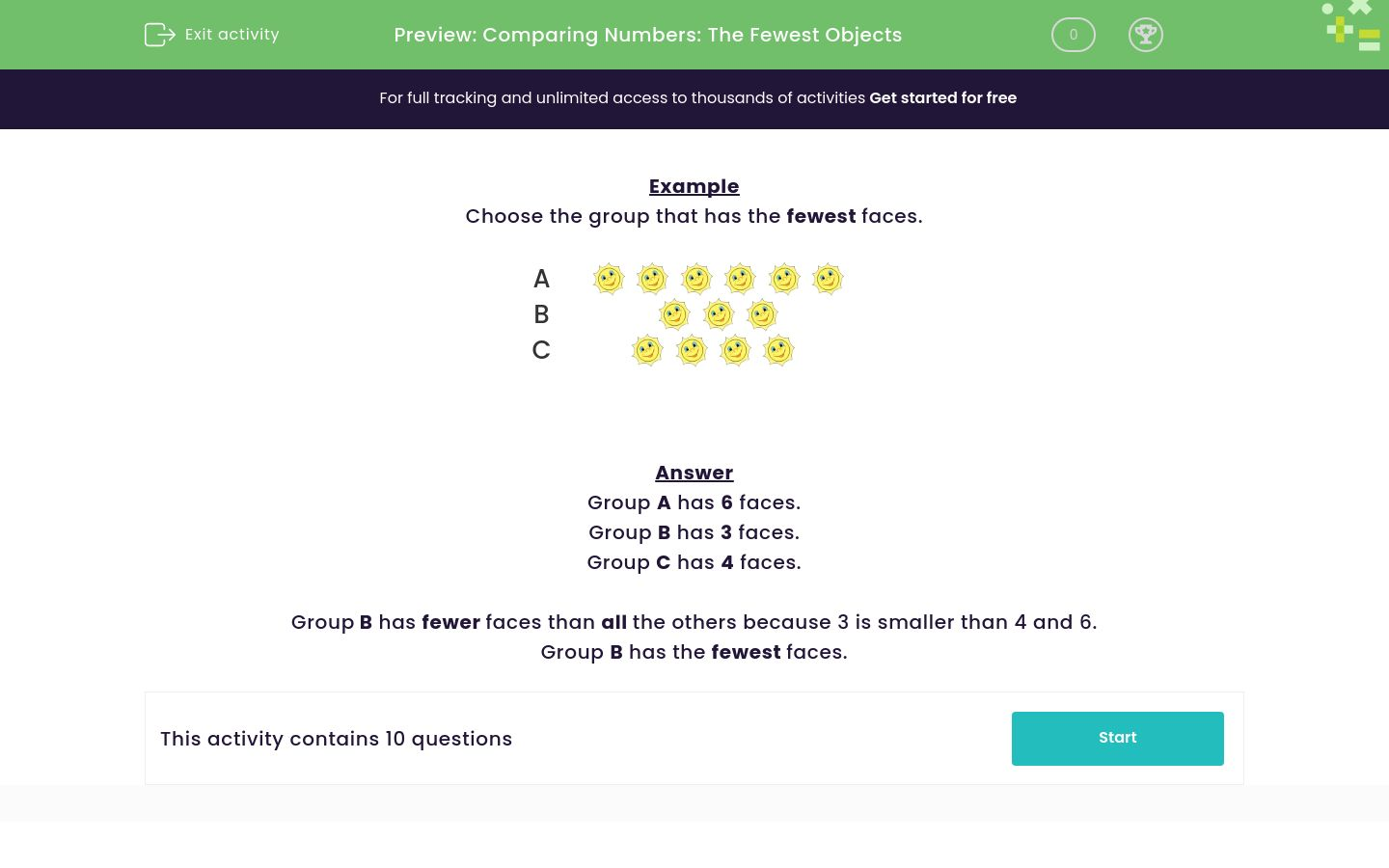Select the trophy achievements icon
Viewport: 1389px width, 868px height.
(1146, 35)
